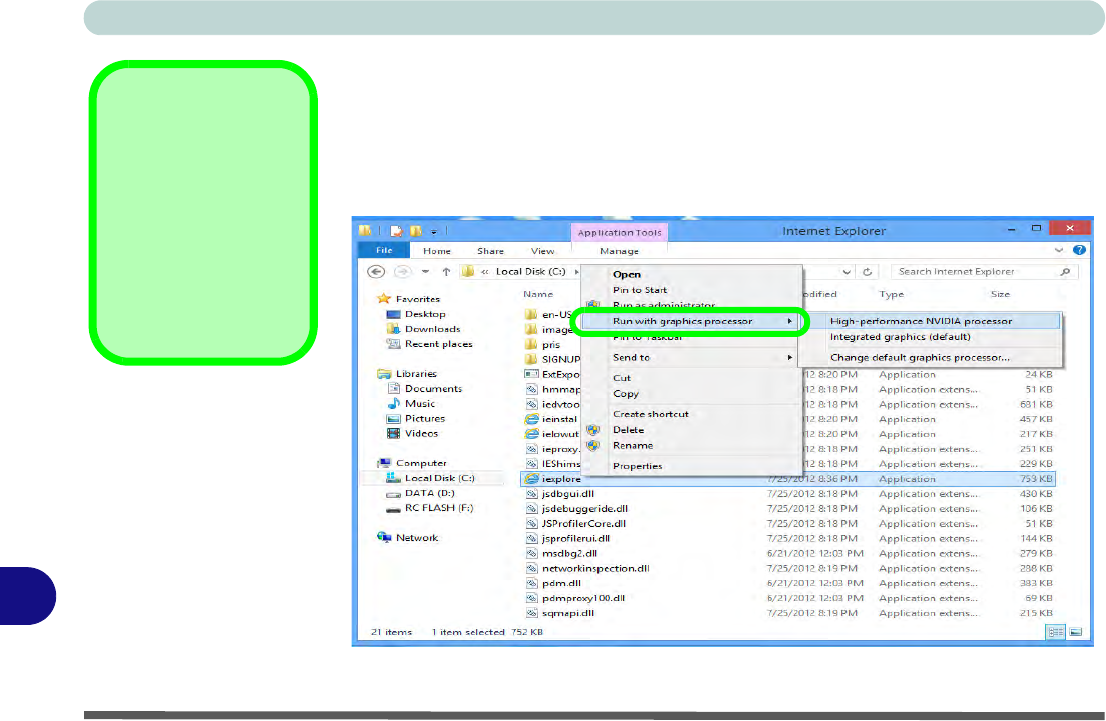Open the Manage tab
Screen dimensions: 1106x721
click(x=619, y=251)
